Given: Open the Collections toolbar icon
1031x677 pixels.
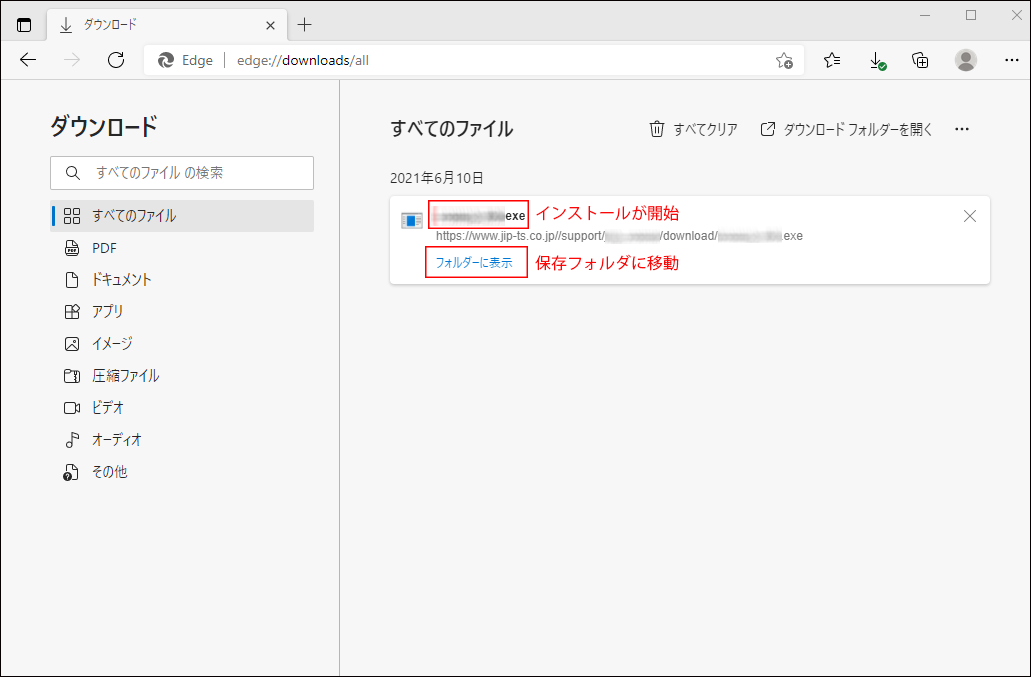Looking at the screenshot, I should click(921, 60).
